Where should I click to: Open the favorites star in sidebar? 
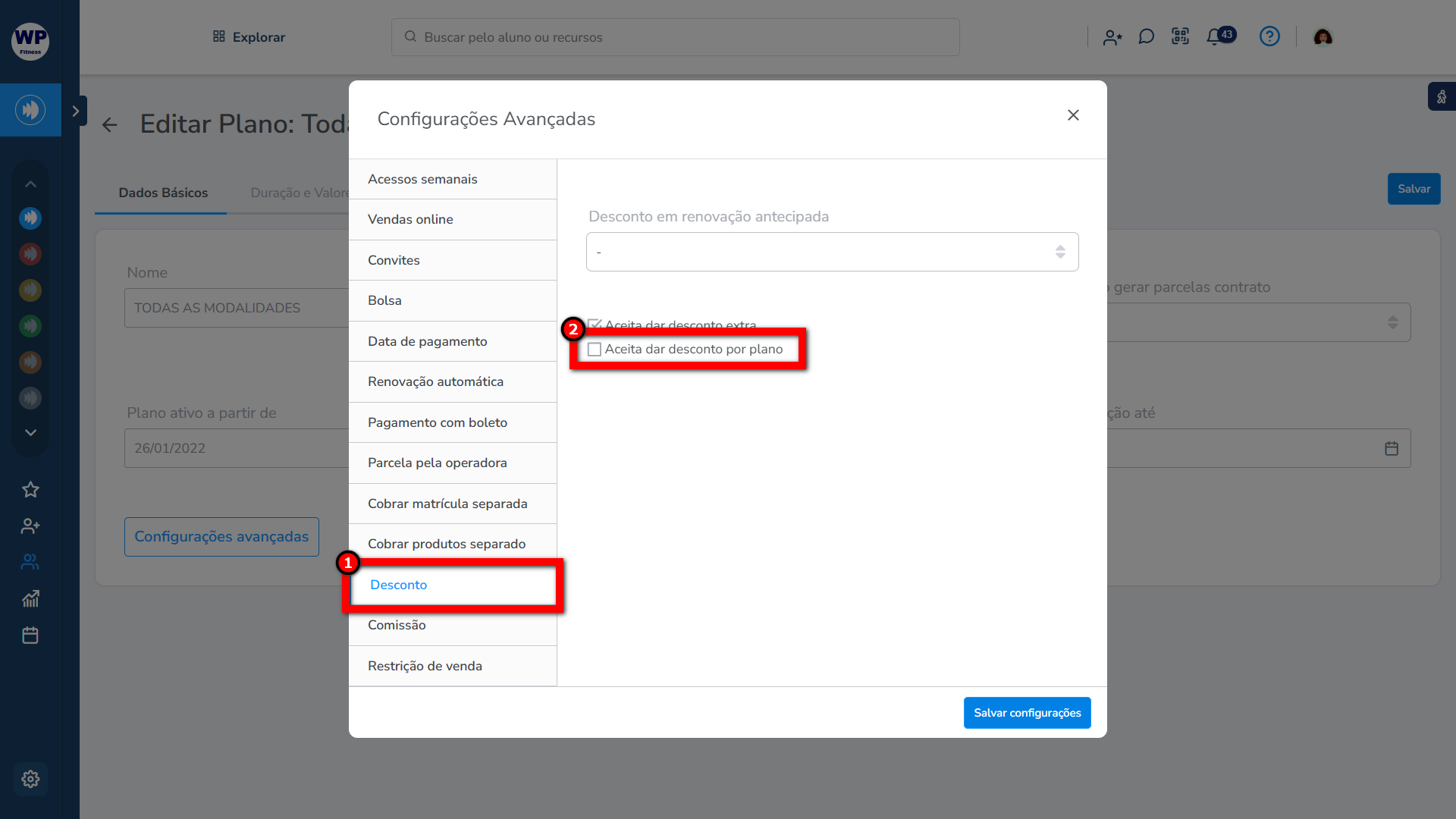click(30, 490)
